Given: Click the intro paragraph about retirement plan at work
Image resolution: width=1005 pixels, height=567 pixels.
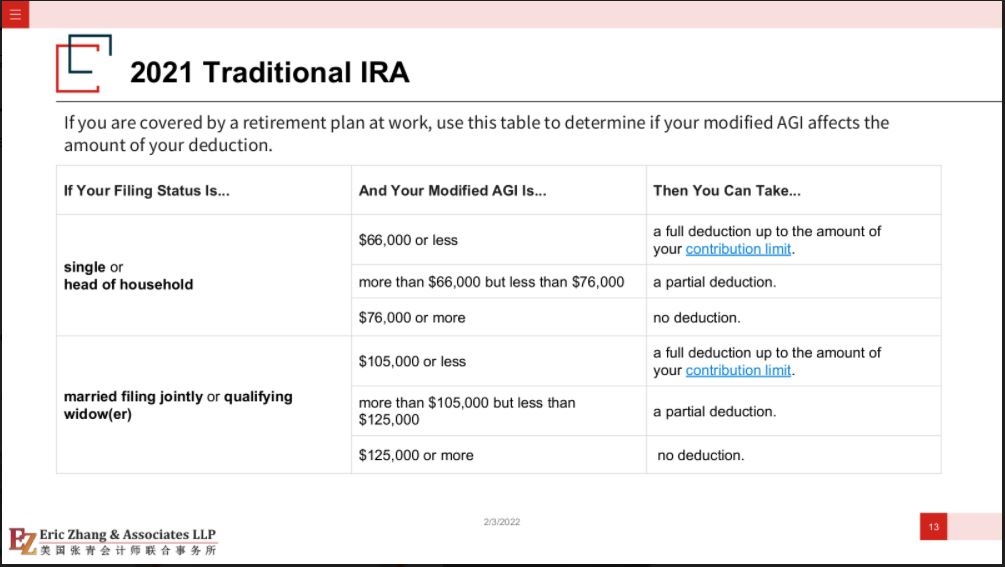Looking at the screenshot, I should (476, 133).
